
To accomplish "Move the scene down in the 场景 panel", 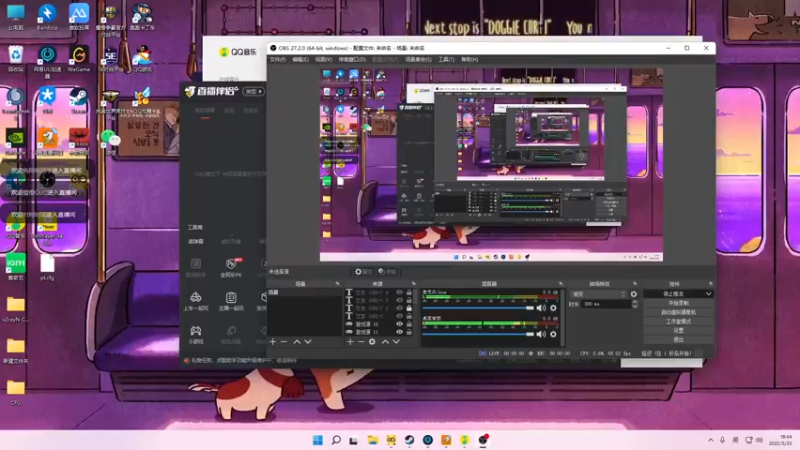I will pos(308,341).
